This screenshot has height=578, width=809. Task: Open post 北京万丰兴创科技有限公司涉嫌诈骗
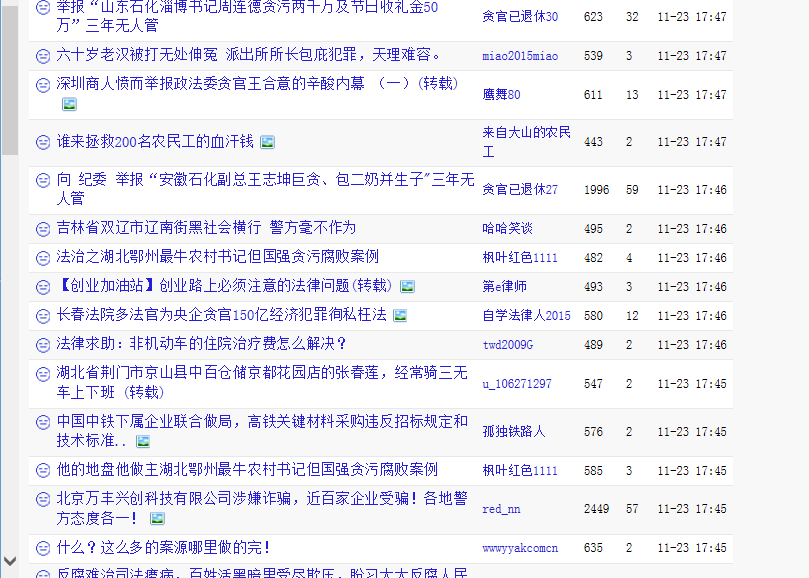(x=262, y=508)
